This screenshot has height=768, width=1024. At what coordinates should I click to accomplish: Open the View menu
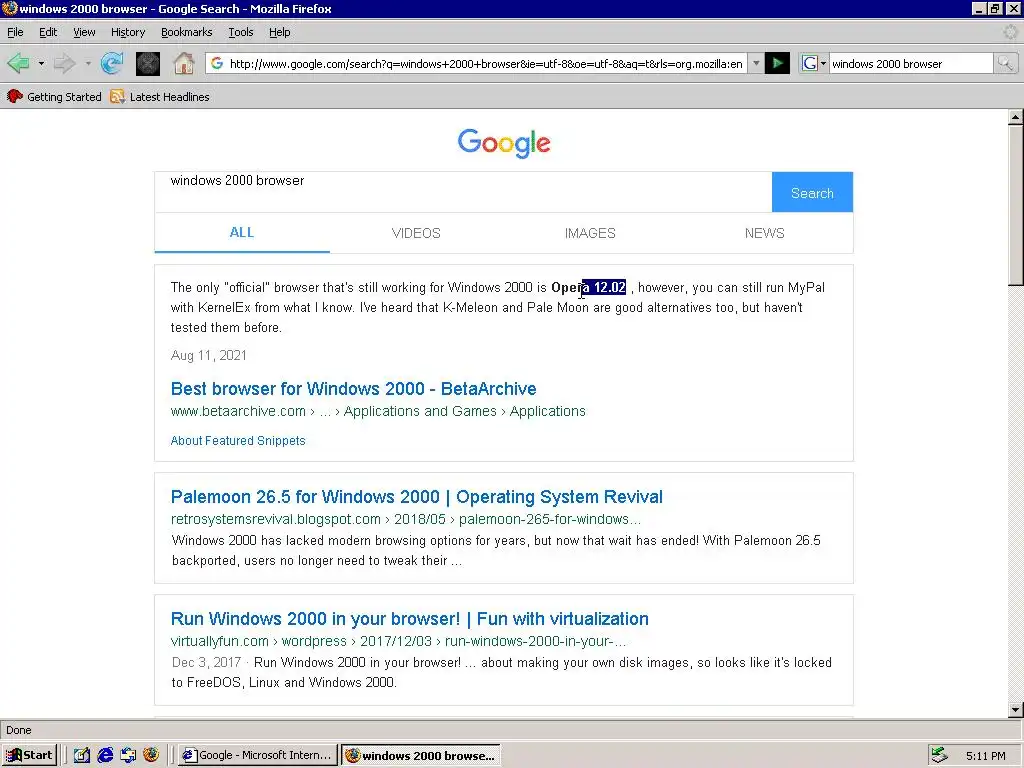click(84, 32)
